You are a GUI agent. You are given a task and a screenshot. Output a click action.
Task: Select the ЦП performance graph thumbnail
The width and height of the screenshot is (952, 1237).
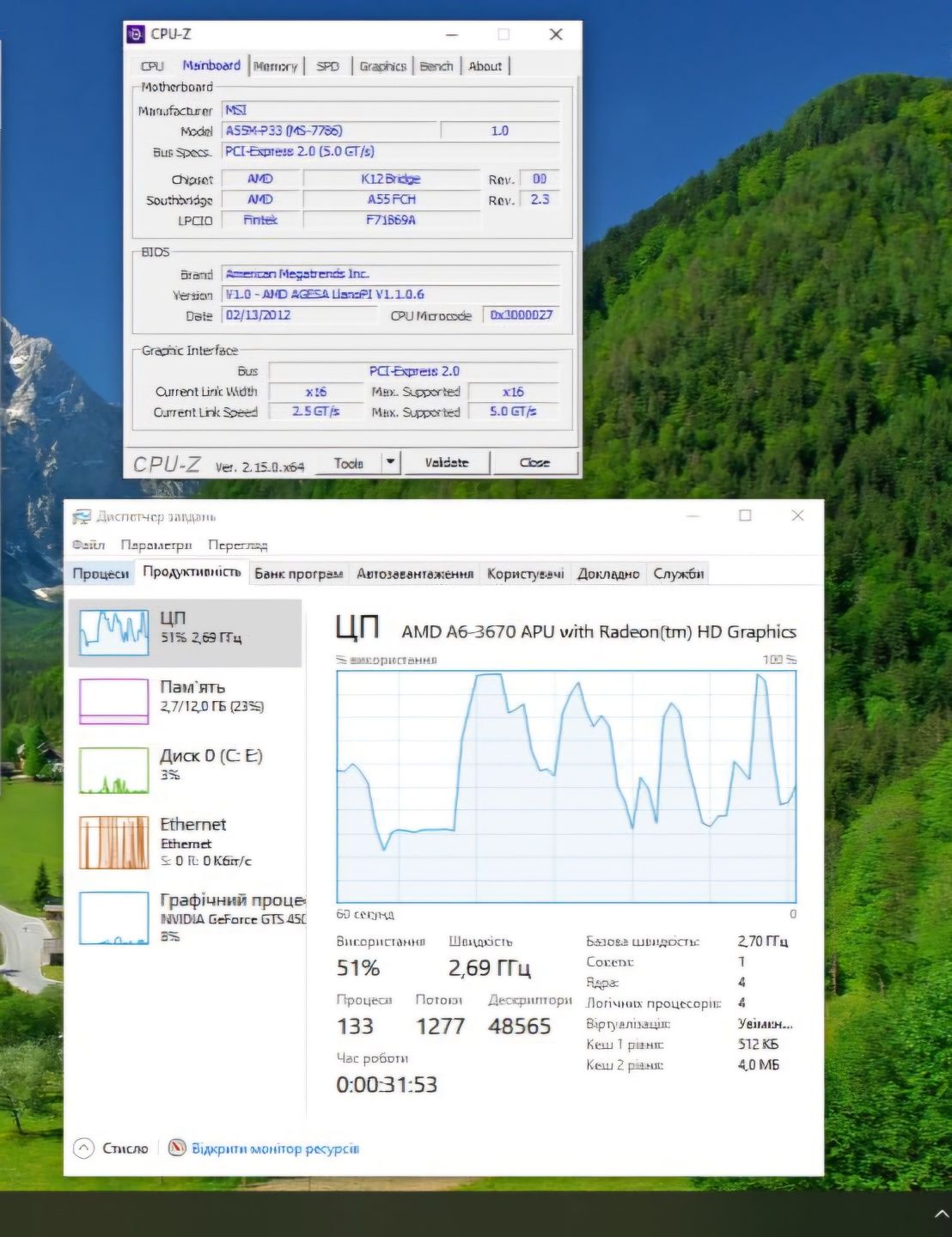[113, 632]
